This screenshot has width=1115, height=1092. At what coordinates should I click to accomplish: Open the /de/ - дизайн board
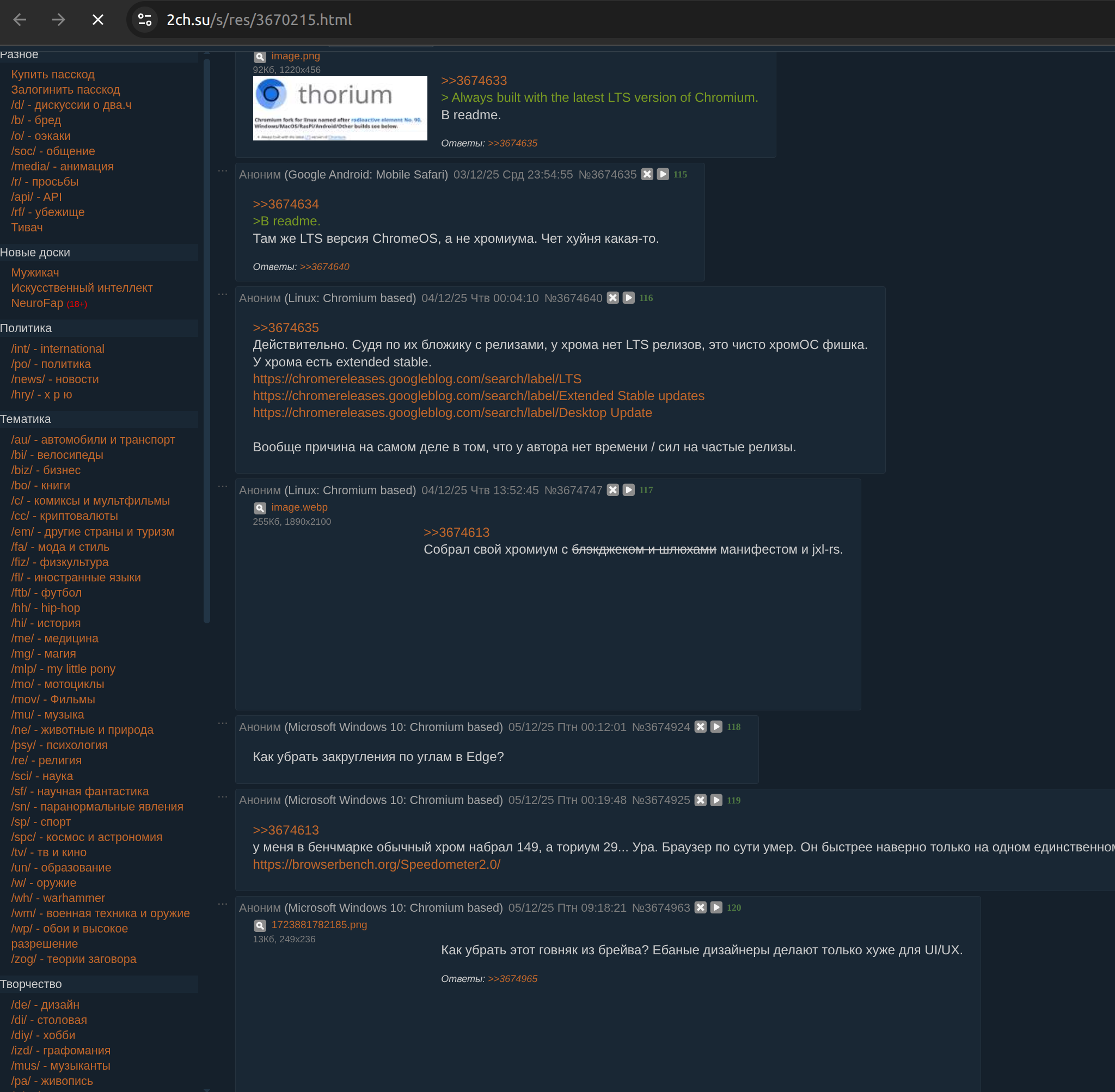click(45, 1005)
